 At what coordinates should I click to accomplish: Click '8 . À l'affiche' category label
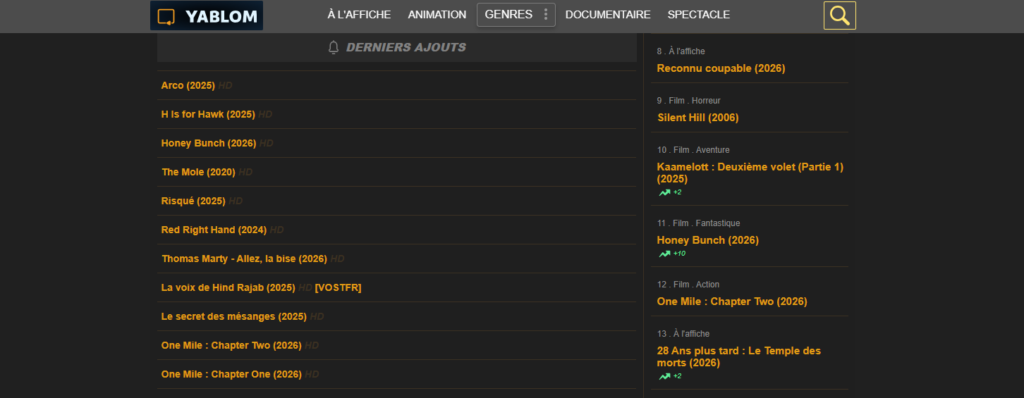680,51
